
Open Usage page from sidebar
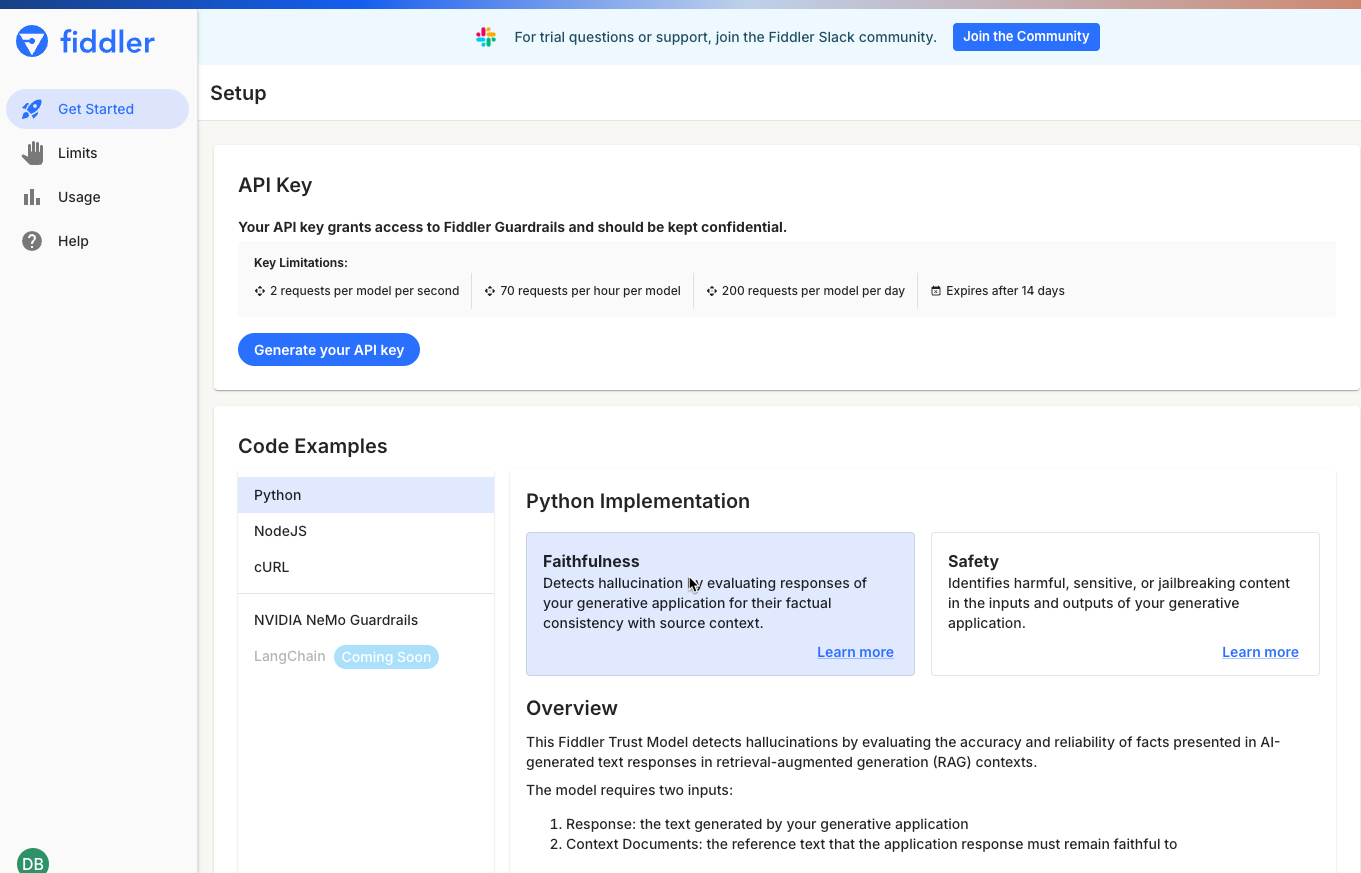79,197
